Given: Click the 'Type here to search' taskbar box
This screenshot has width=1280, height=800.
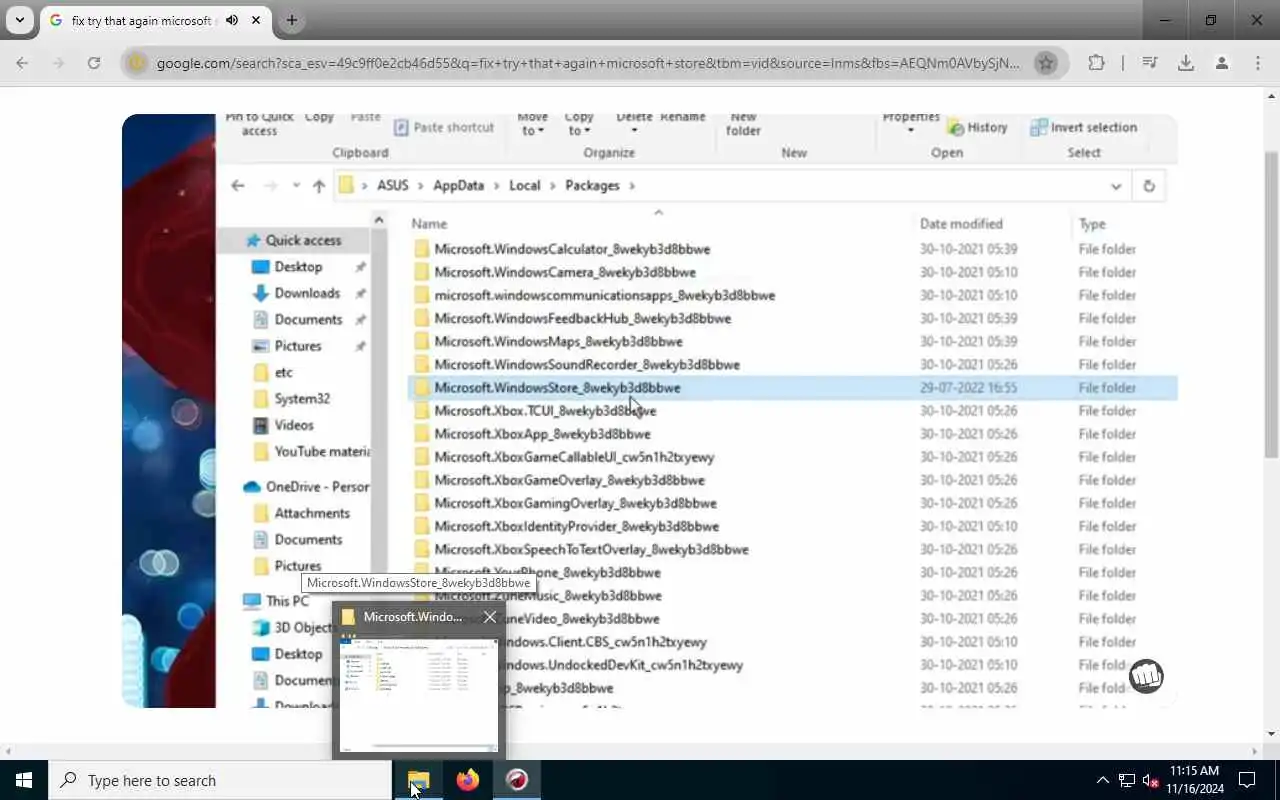Looking at the screenshot, I should click(220, 780).
